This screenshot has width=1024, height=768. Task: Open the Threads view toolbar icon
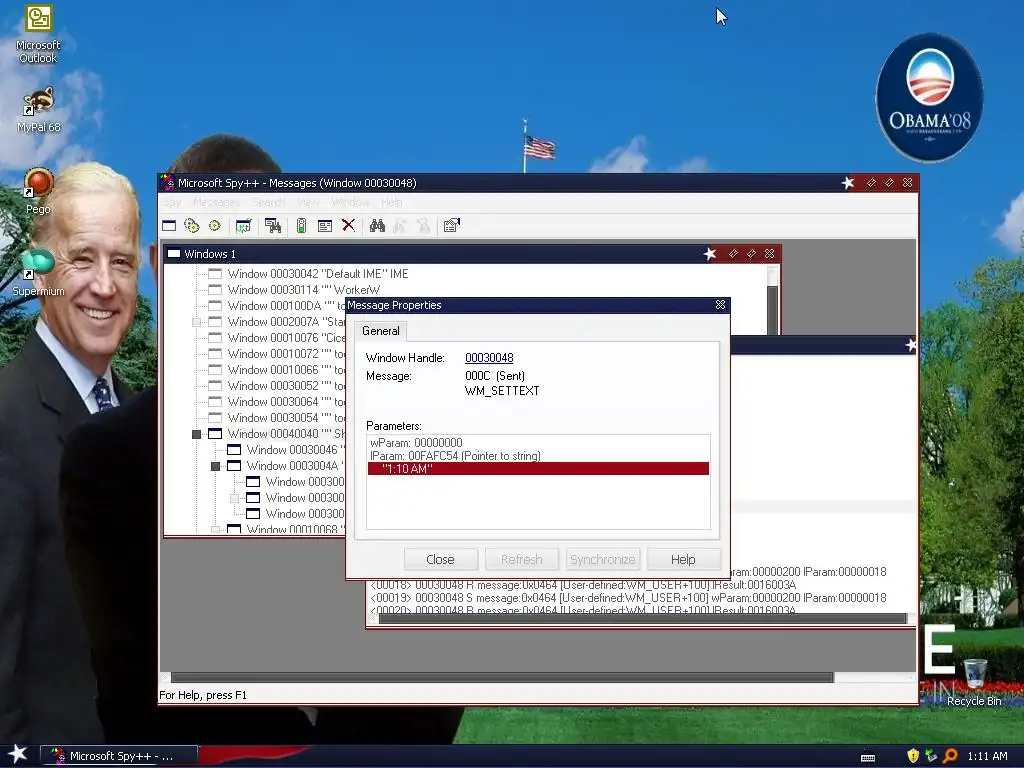(215, 226)
